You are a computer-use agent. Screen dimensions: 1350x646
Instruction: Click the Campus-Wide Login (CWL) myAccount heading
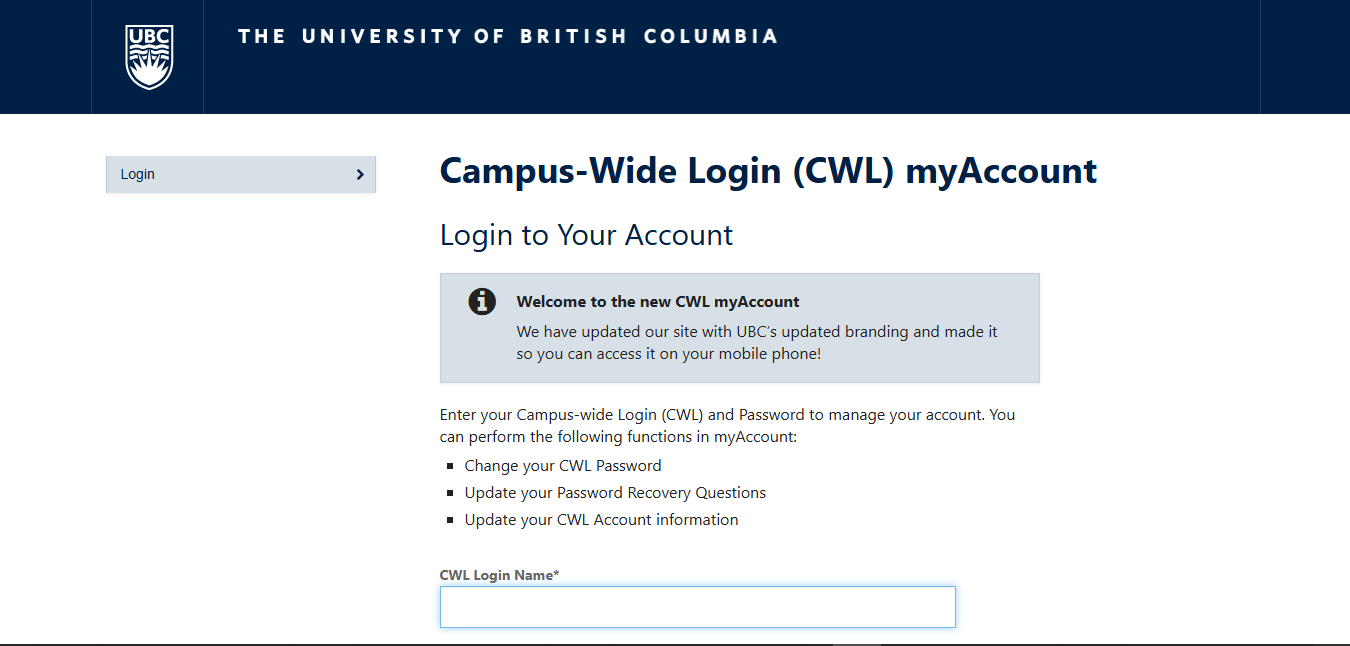(x=768, y=171)
